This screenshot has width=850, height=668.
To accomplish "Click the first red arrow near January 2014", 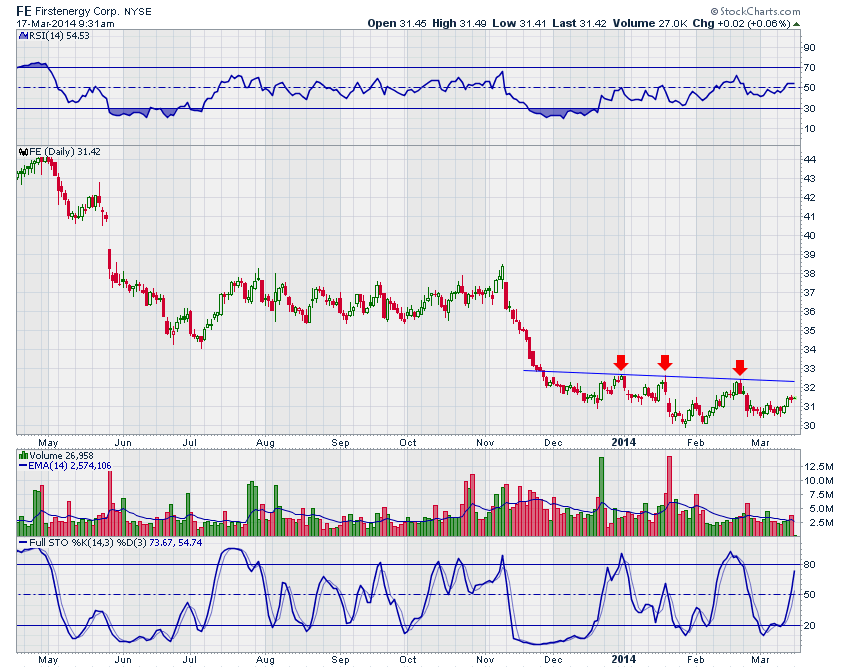I will pos(620,362).
